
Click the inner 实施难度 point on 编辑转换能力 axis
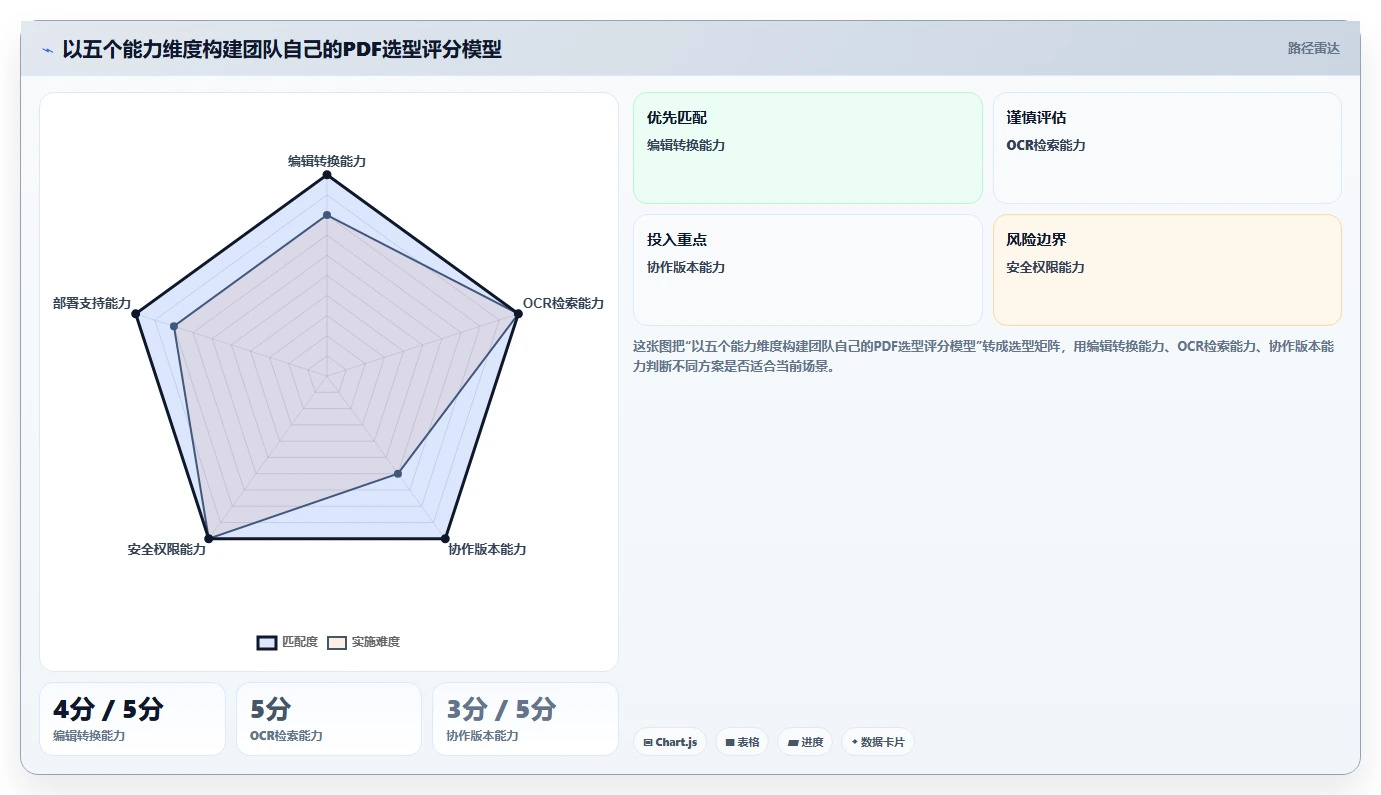pyautogui.click(x=327, y=215)
